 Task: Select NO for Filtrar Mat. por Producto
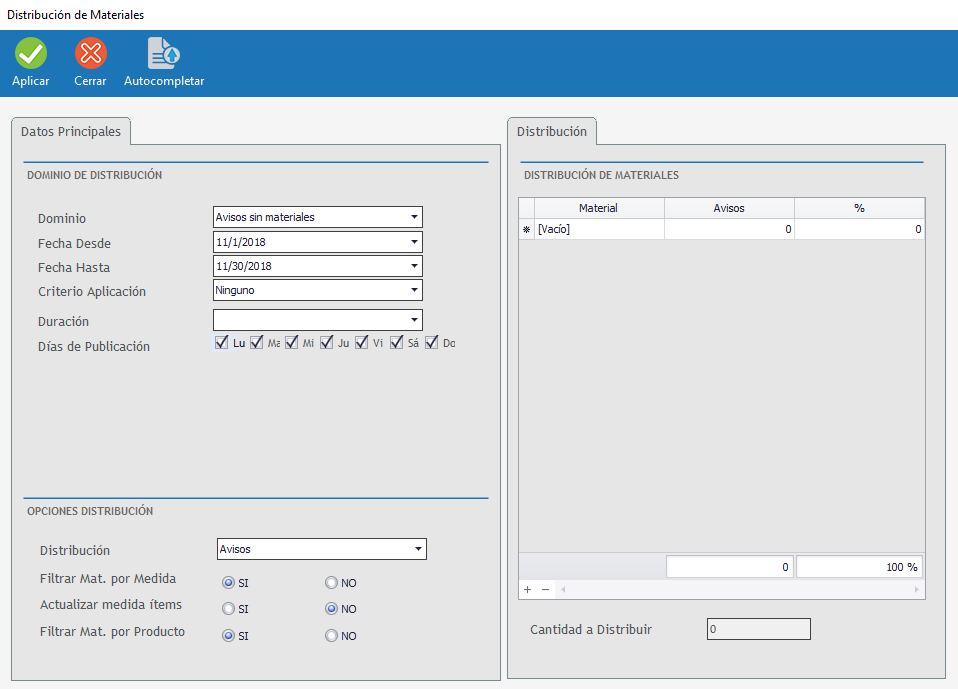[x=332, y=636]
